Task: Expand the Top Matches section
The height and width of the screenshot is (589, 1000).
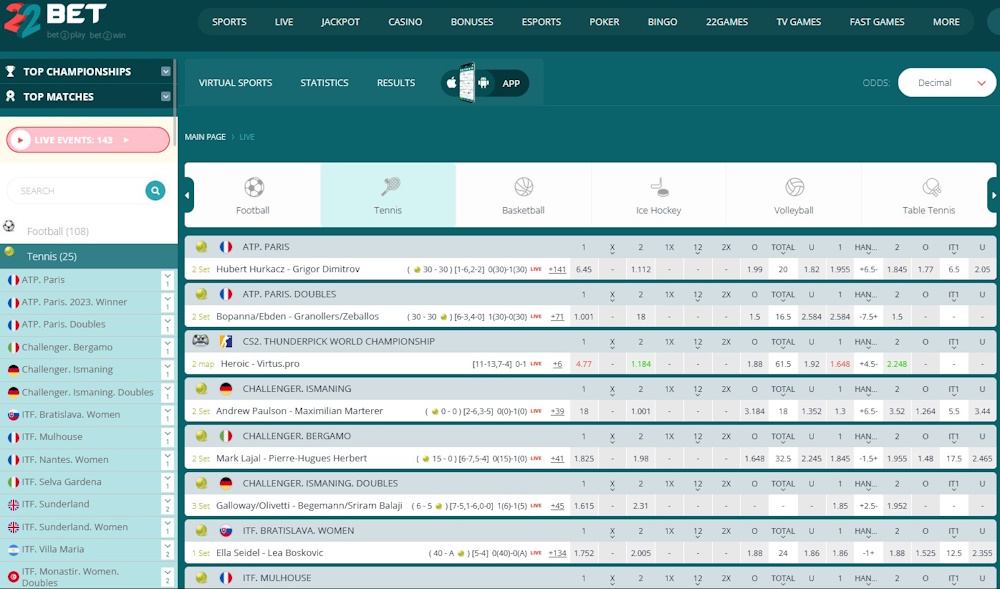Action: [x=166, y=96]
